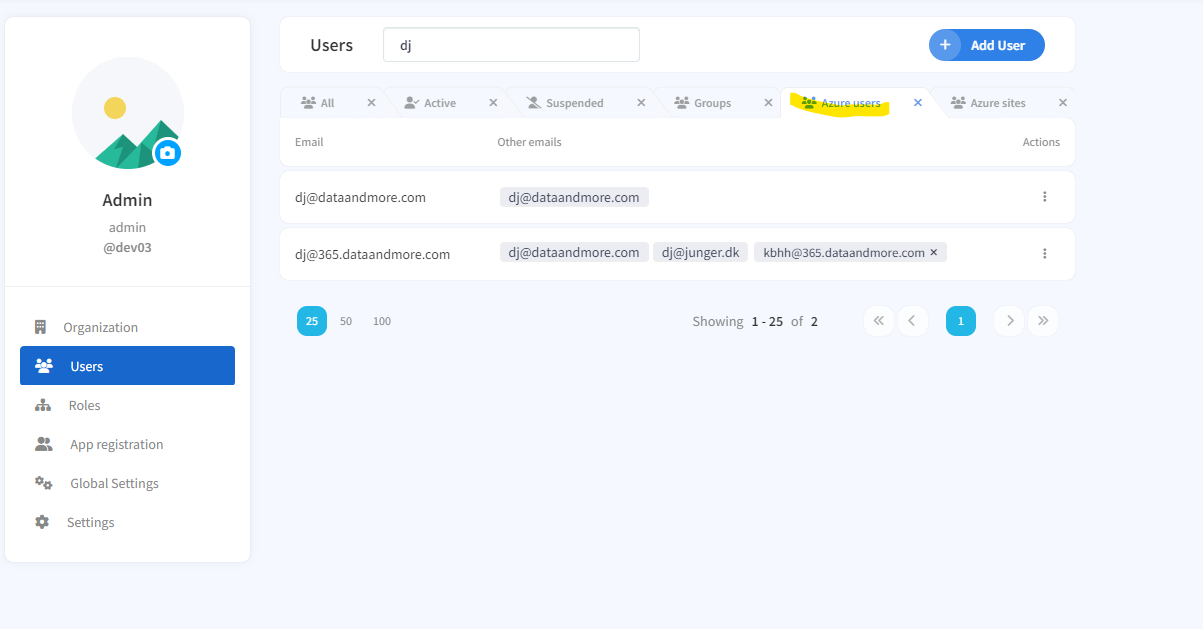The width and height of the screenshot is (1203, 629).
Task: Go to the first page
Action: (x=879, y=321)
